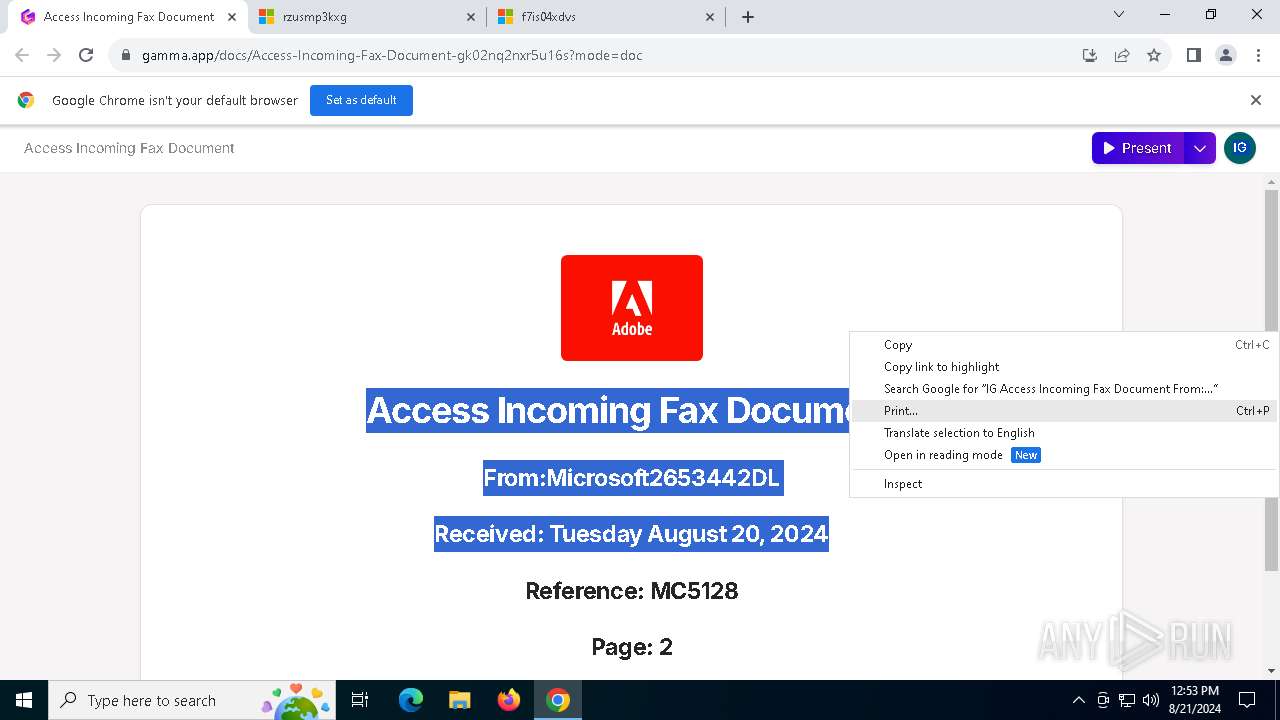This screenshot has height=720, width=1280.
Task: Expand the Present options dropdown arrow
Action: click(x=1200, y=148)
